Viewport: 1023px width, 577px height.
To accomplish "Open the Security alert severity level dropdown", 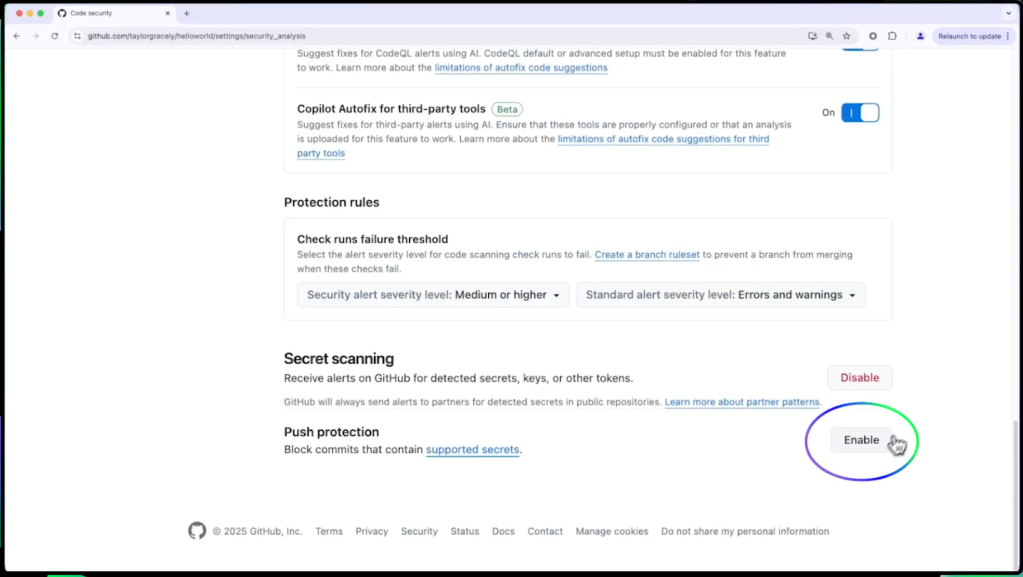I will [x=433, y=294].
